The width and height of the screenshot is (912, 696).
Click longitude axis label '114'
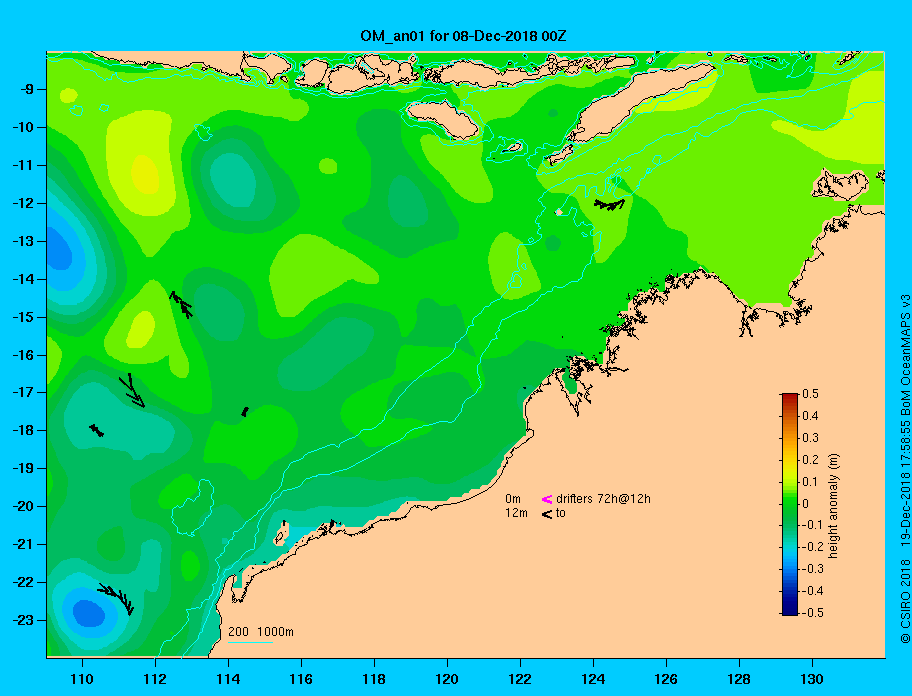click(228, 679)
